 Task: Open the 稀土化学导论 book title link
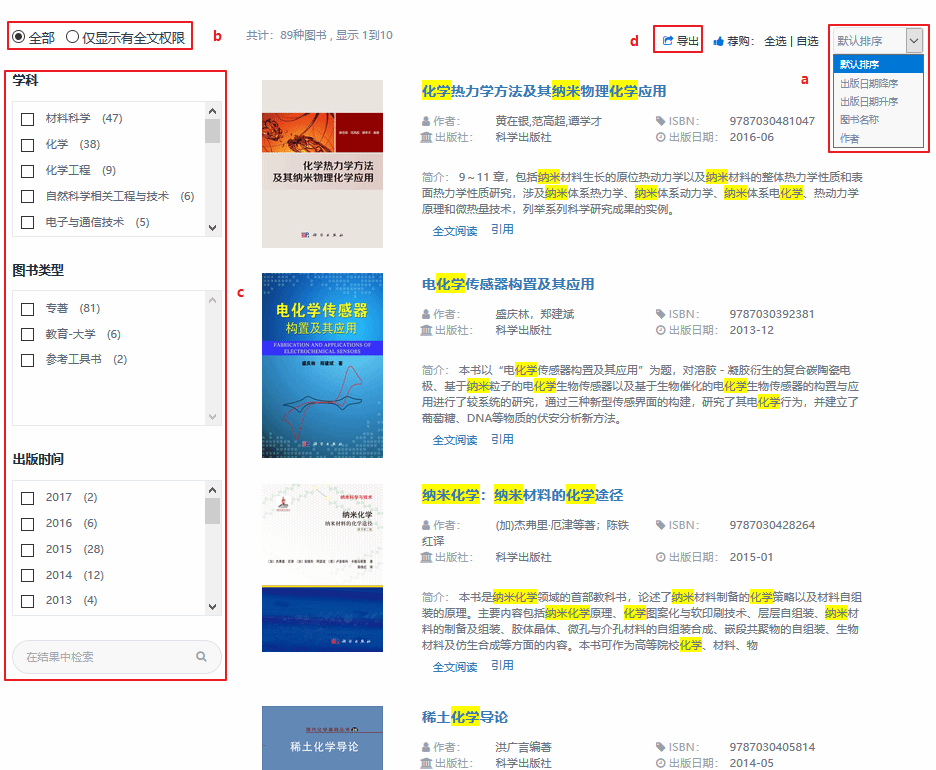(465, 717)
